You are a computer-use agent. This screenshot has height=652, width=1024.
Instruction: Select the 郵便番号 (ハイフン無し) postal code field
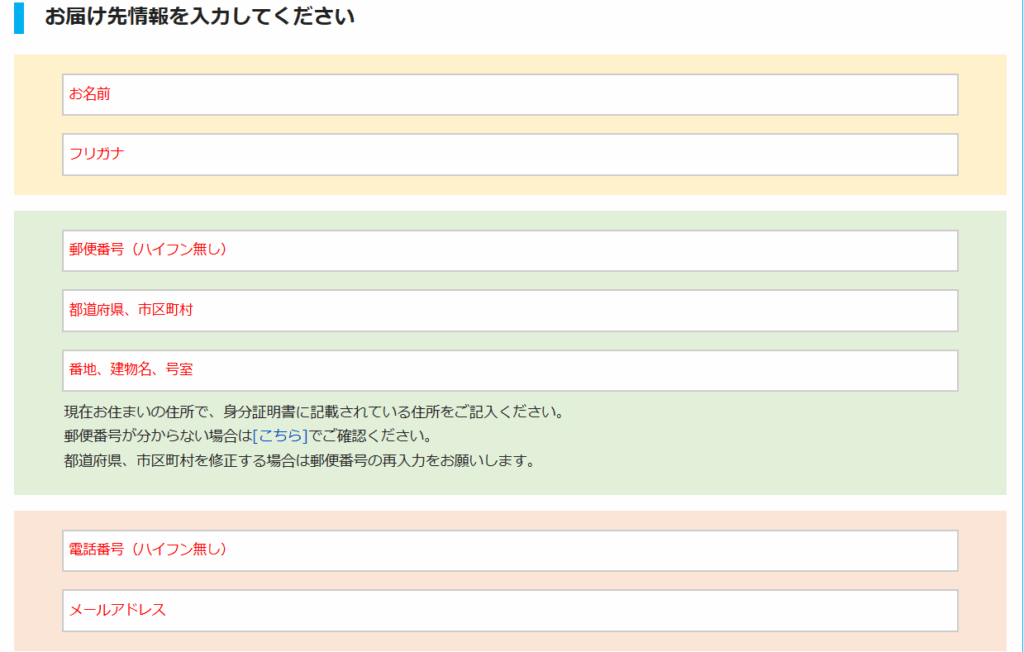point(510,251)
